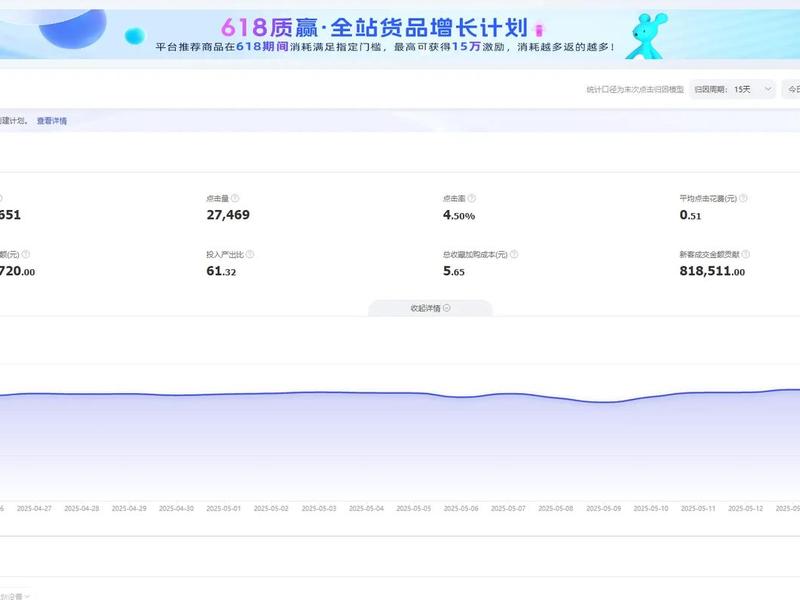The width and height of the screenshot is (800, 600).
Task: Select the 818,511.00 value
Action: point(712,271)
